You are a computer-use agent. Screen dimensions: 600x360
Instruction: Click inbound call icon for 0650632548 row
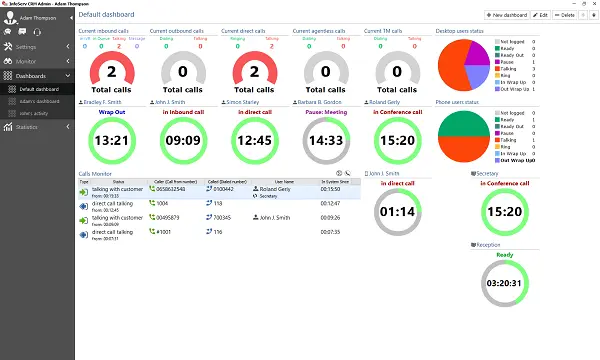click(83, 192)
